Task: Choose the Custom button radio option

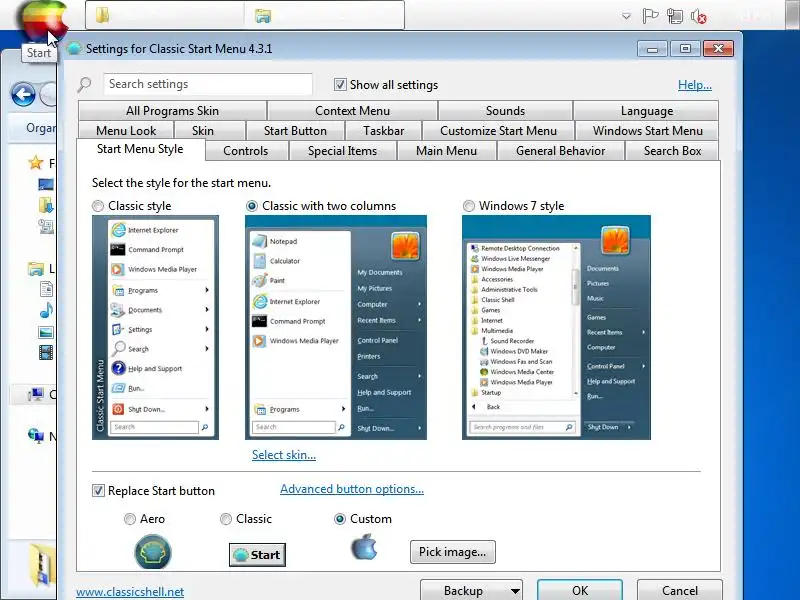Action: click(339, 519)
